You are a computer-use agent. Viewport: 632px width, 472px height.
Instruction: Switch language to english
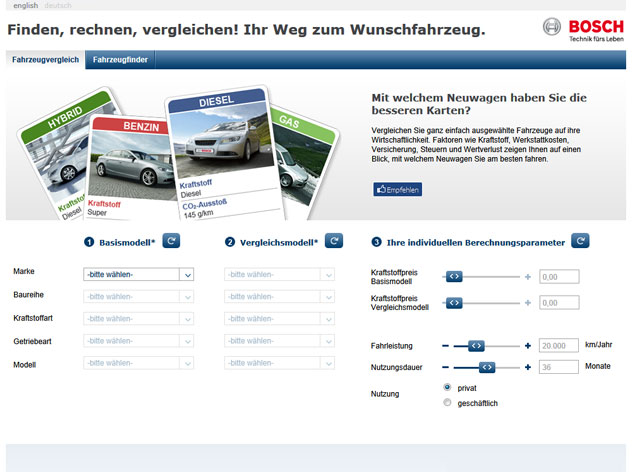25,6
